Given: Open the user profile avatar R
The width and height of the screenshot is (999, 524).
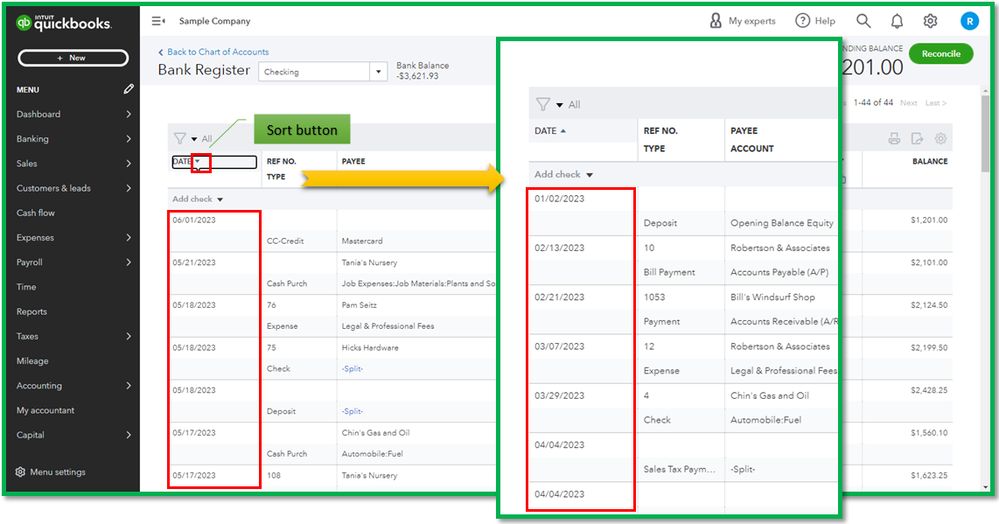Looking at the screenshot, I should point(969,21).
